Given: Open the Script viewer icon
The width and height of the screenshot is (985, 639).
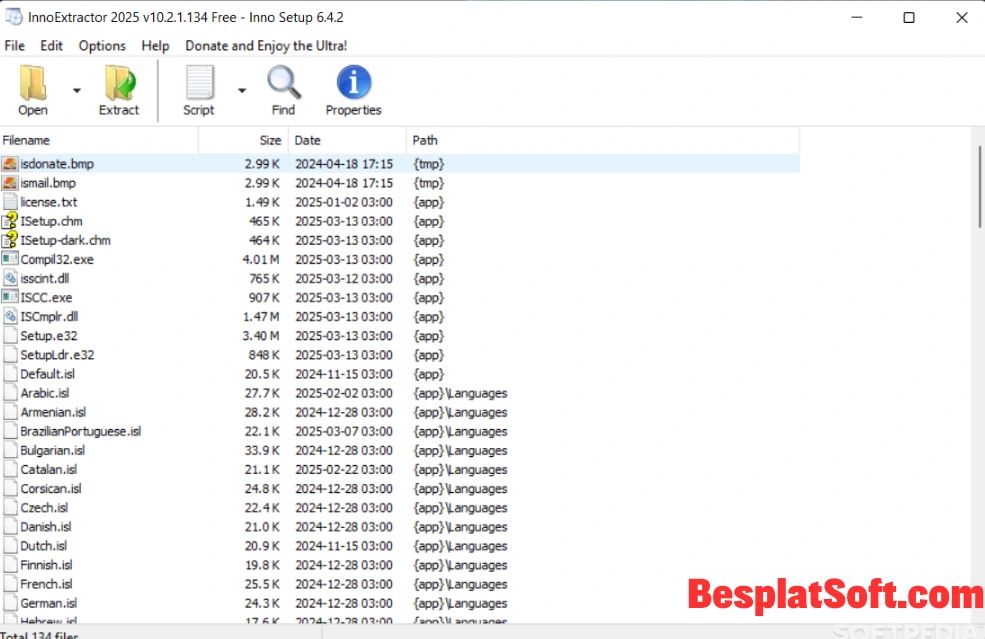Looking at the screenshot, I should [199, 83].
